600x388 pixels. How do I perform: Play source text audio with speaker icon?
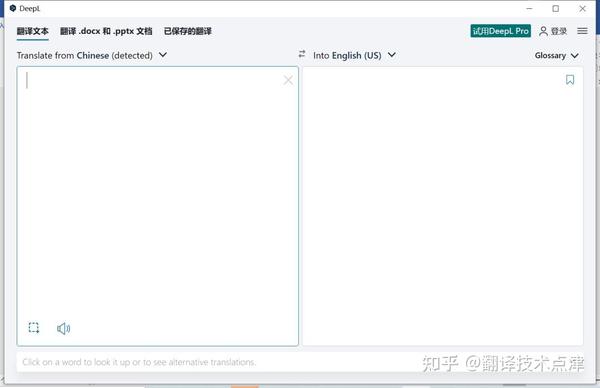[x=64, y=328]
